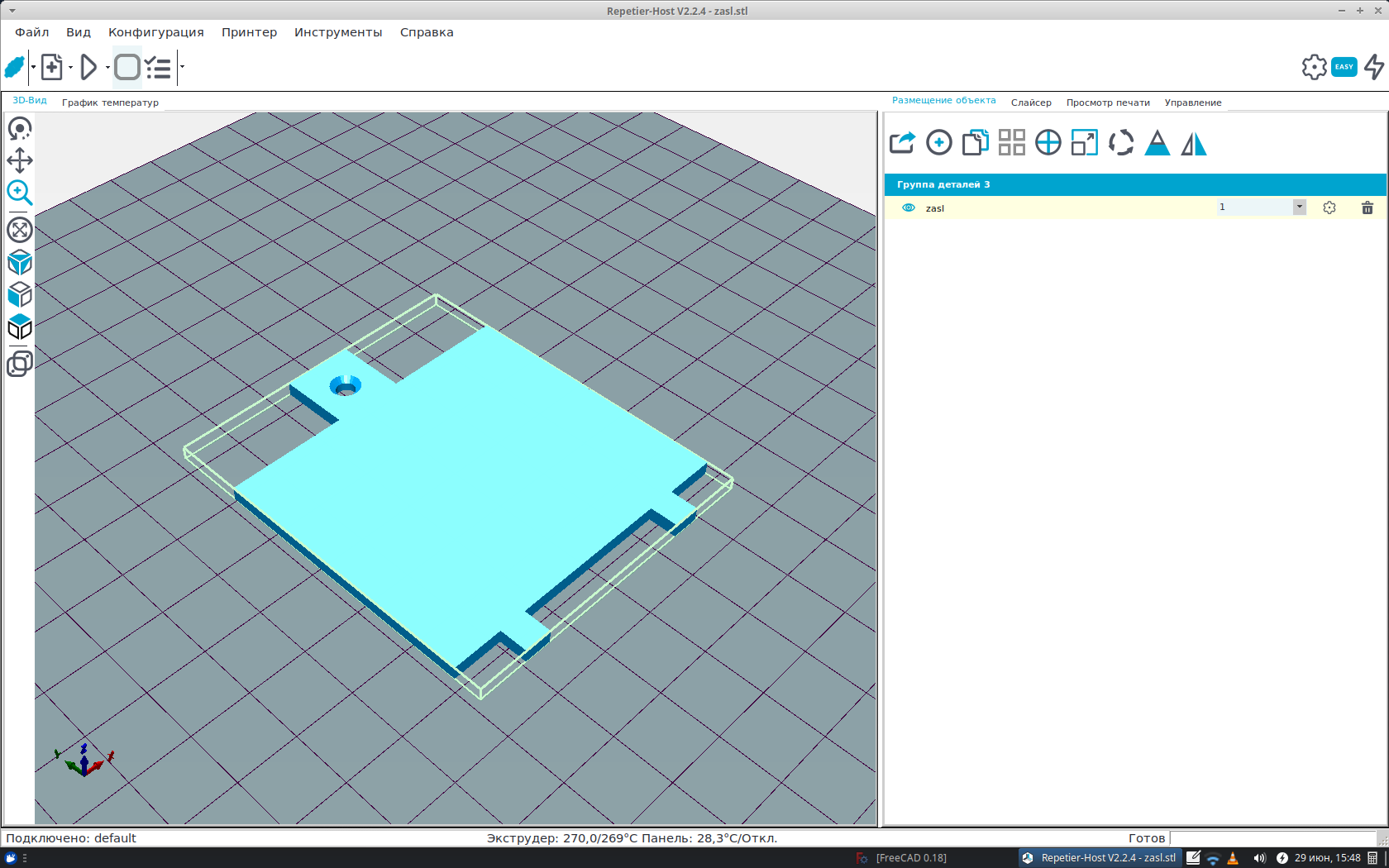Screen dimensions: 1389x868
Task: Click the load file icon
Action: click(x=52, y=67)
